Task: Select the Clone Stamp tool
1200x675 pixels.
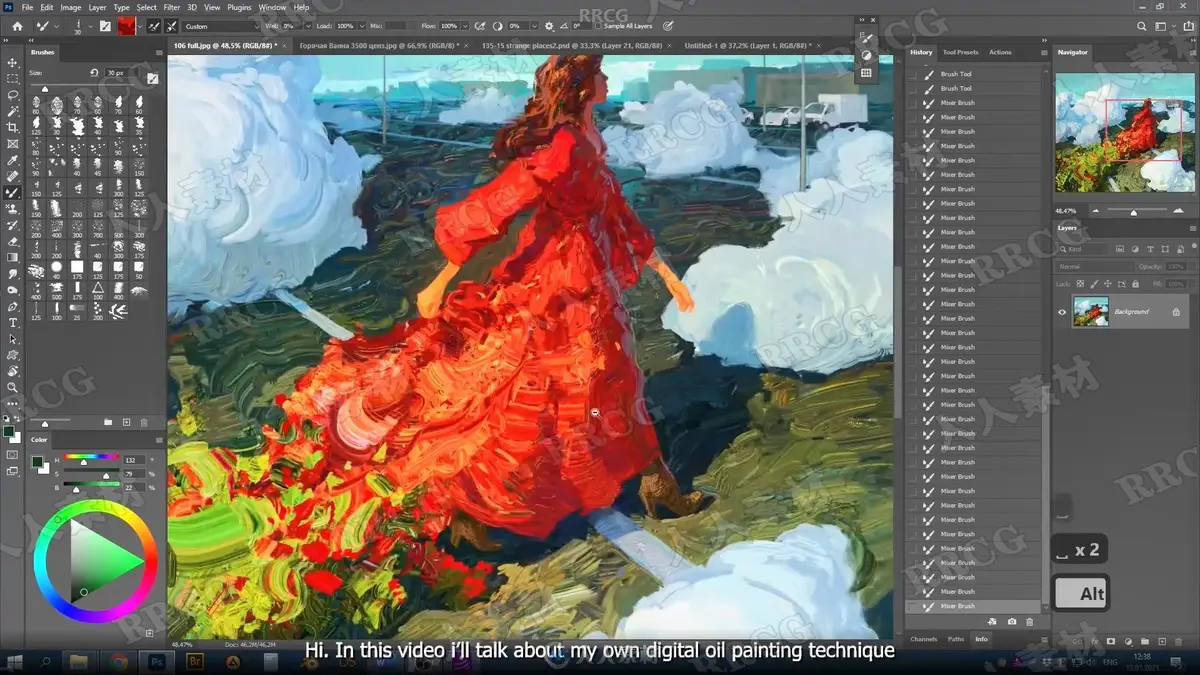Action: pos(13,208)
